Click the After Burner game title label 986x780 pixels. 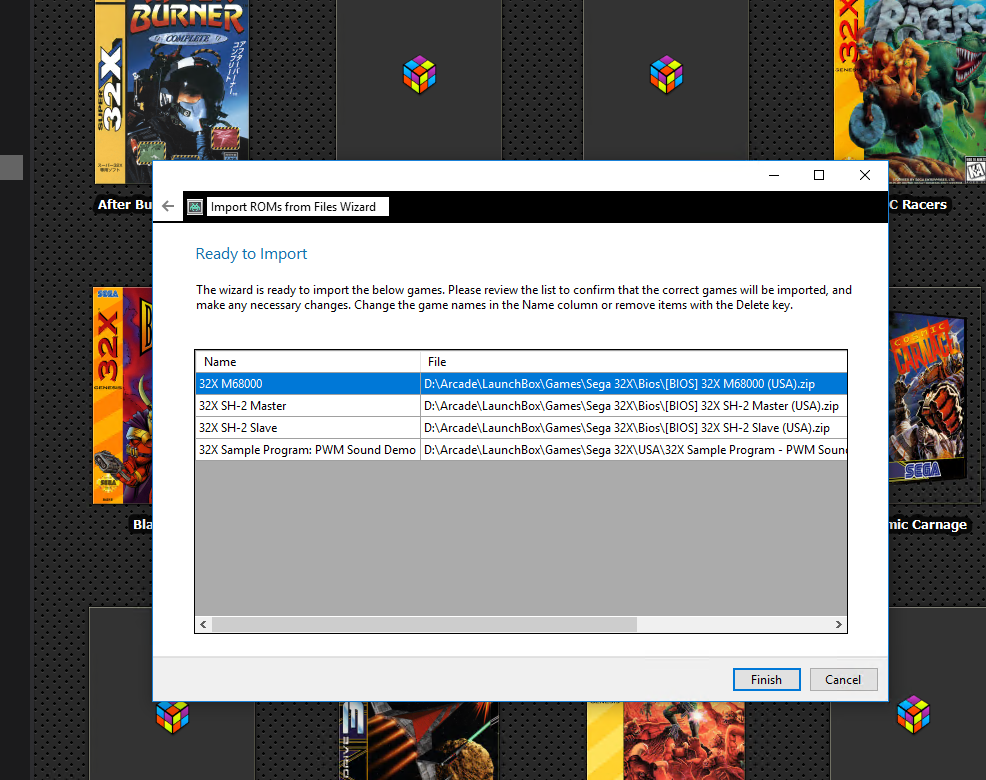coord(125,204)
